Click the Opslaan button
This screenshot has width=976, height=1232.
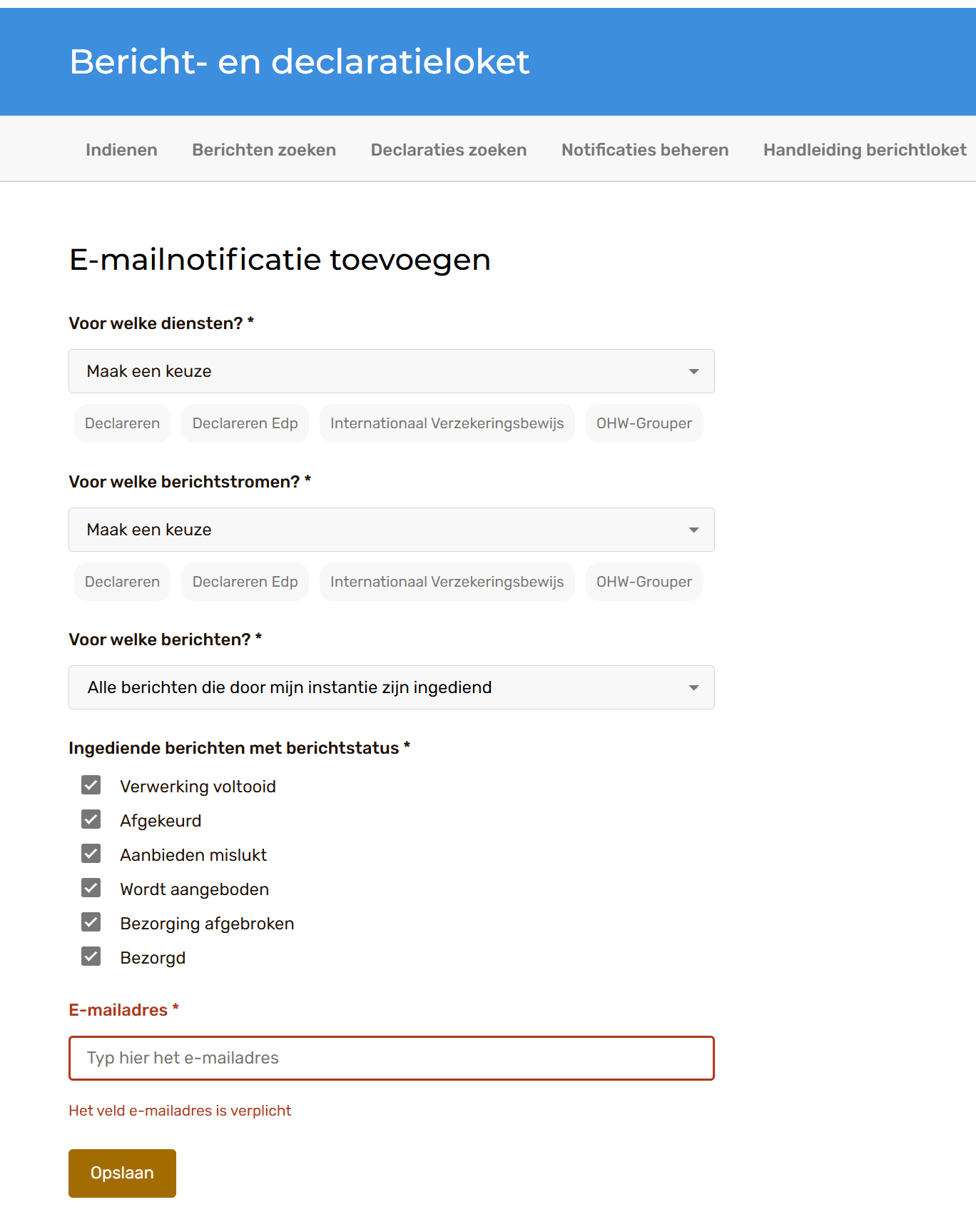click(122, 1173)
